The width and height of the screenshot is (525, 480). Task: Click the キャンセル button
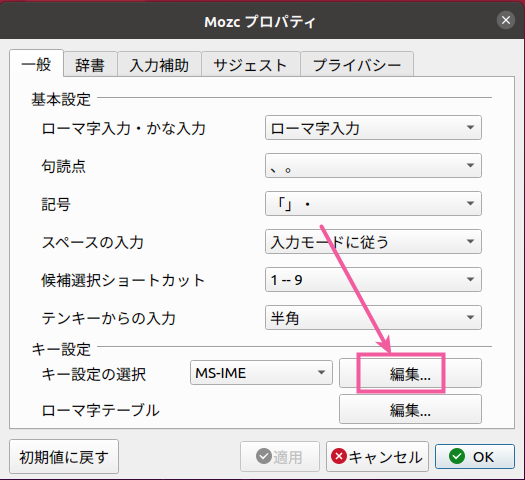(x=377, y=457)
